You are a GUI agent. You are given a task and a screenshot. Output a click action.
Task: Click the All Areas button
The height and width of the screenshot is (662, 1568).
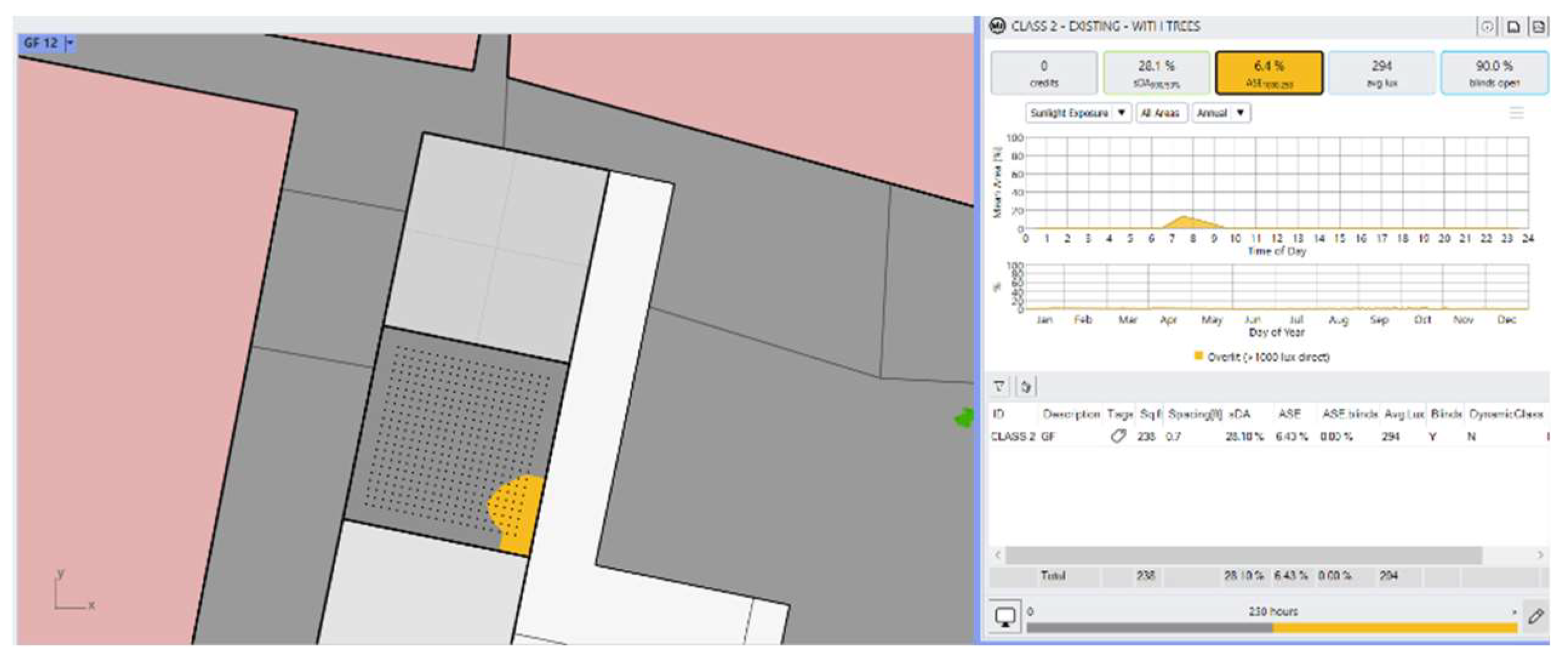tap(1159, 113)
